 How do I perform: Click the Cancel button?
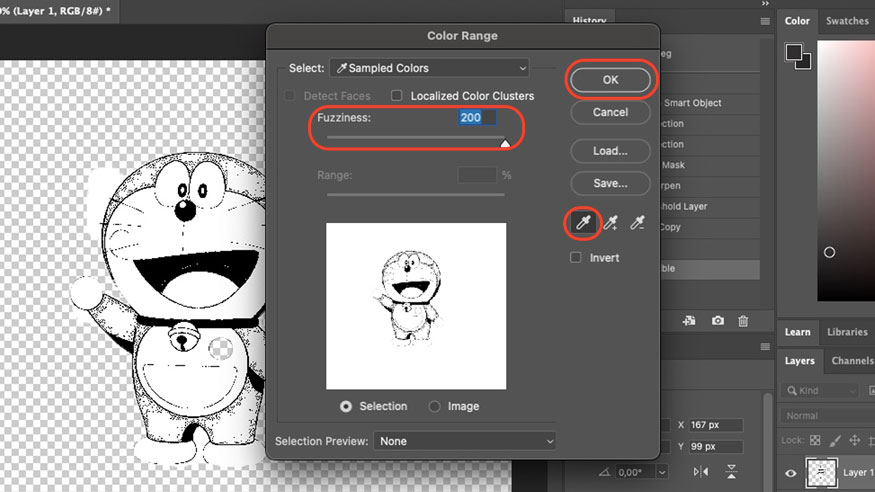point(610,112)
